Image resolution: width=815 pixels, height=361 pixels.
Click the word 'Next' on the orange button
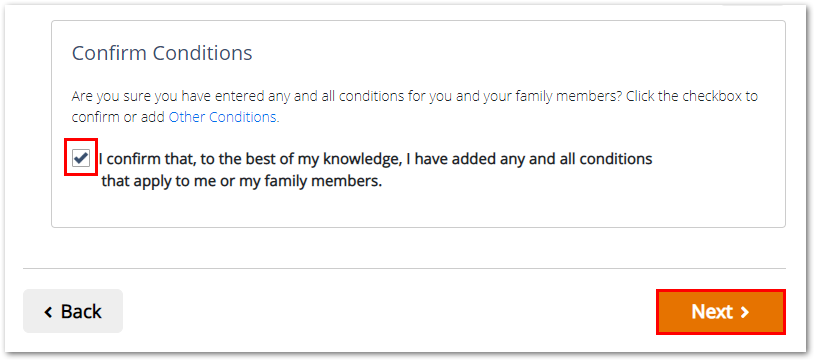tap(712, 312)
